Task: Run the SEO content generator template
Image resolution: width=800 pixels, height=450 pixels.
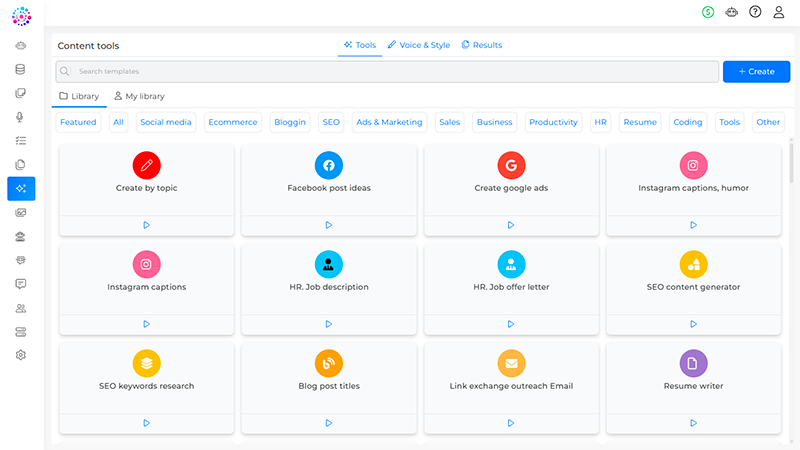Action: [693, 324]
